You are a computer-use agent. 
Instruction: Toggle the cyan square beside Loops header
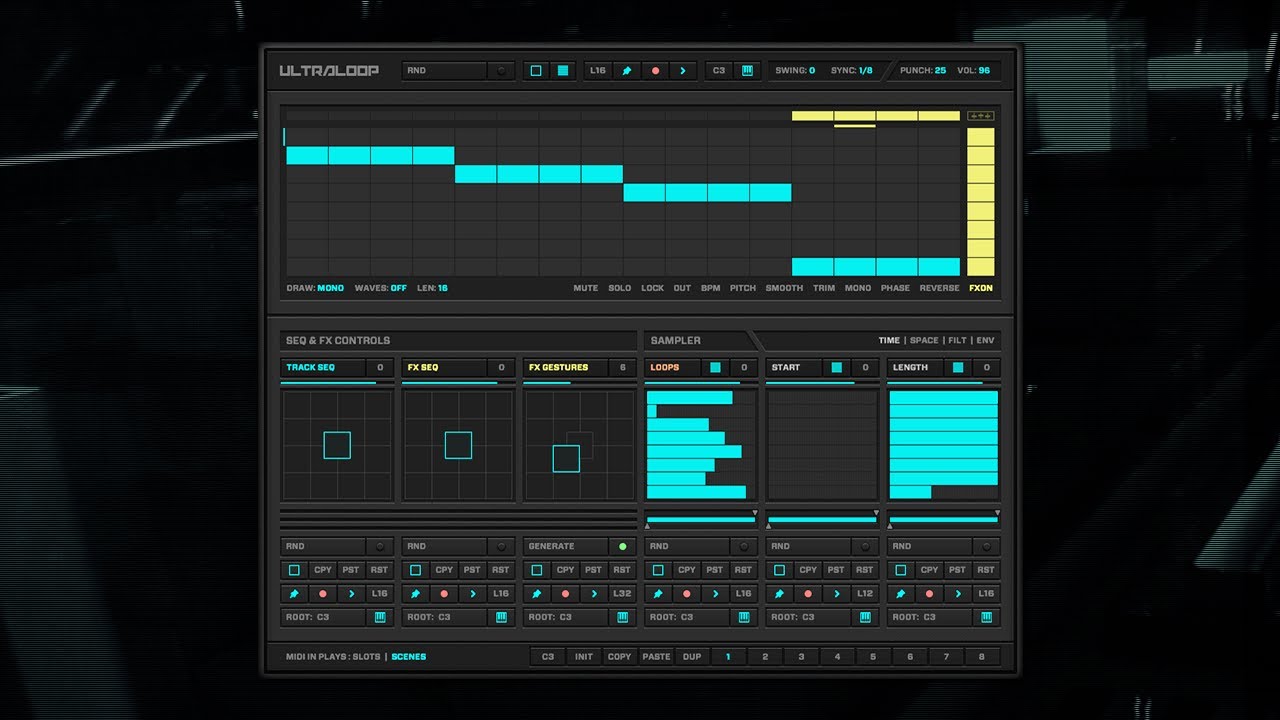coord(715,367)
